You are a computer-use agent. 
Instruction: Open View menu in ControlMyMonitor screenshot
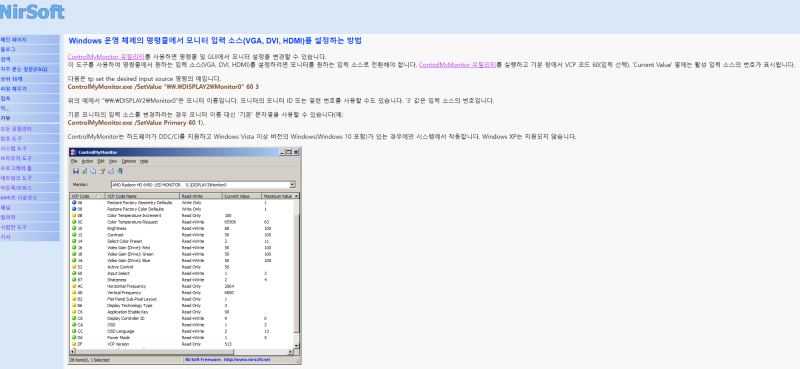113,161
